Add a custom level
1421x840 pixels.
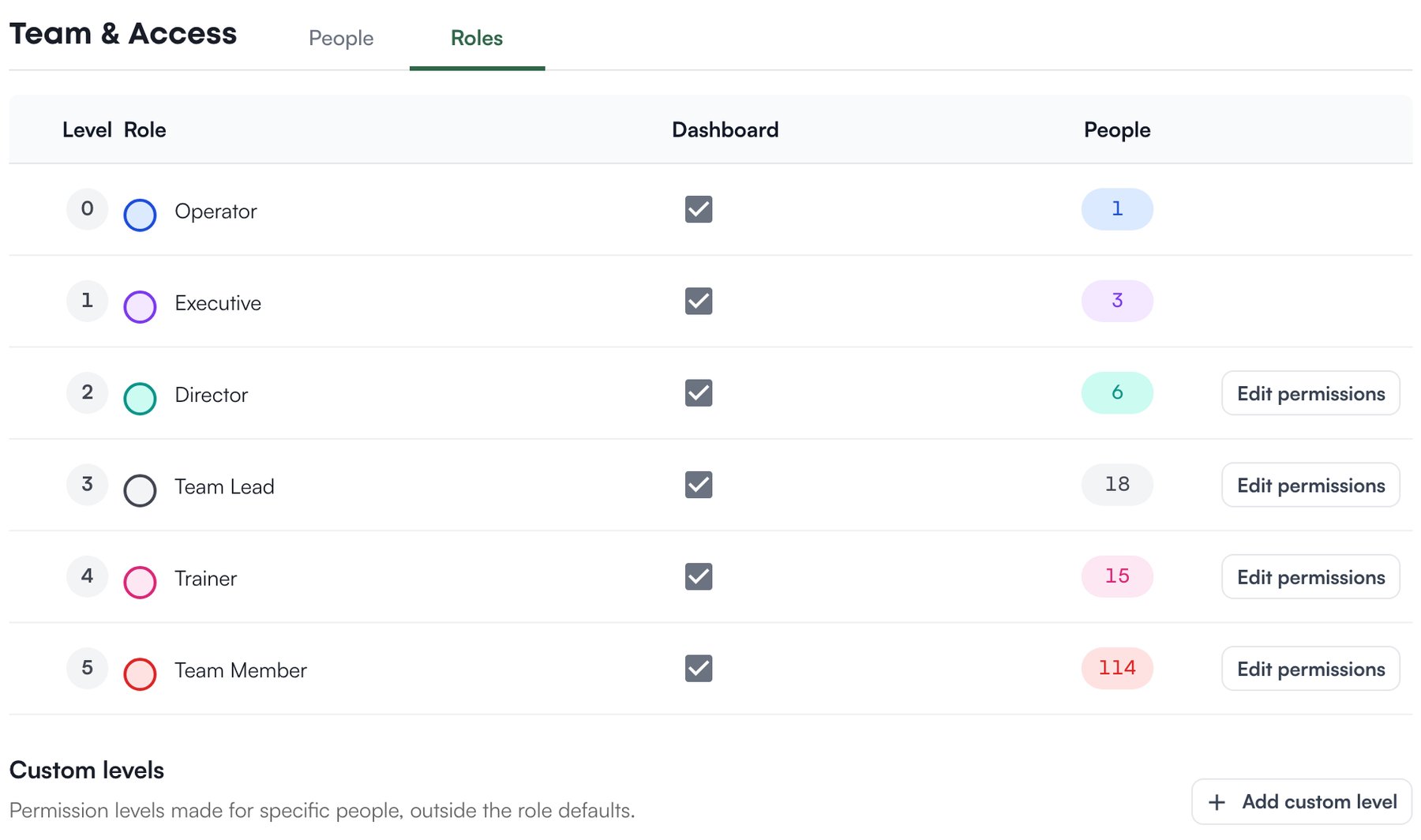[x=1302, y=802]
